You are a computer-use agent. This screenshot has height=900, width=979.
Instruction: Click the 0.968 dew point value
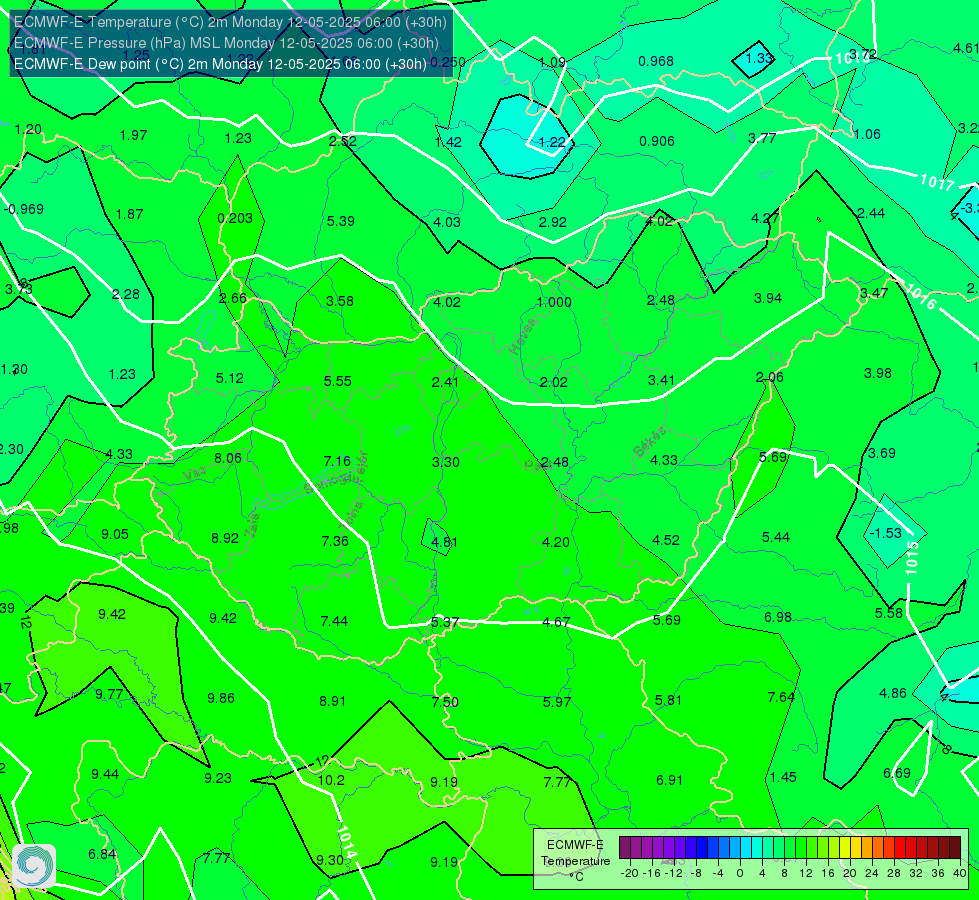(656, 61)
